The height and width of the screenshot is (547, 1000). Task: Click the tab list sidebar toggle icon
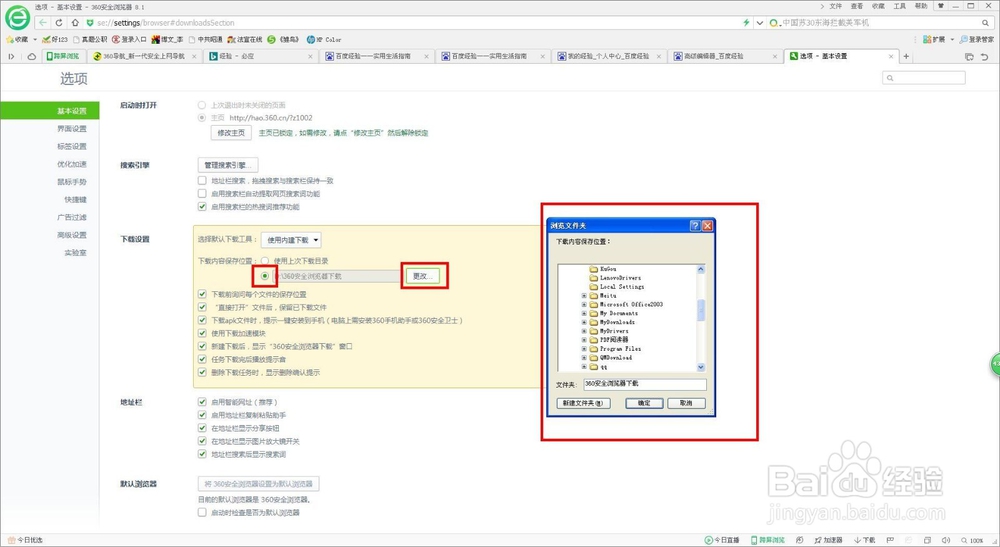(x=11, y=56)
